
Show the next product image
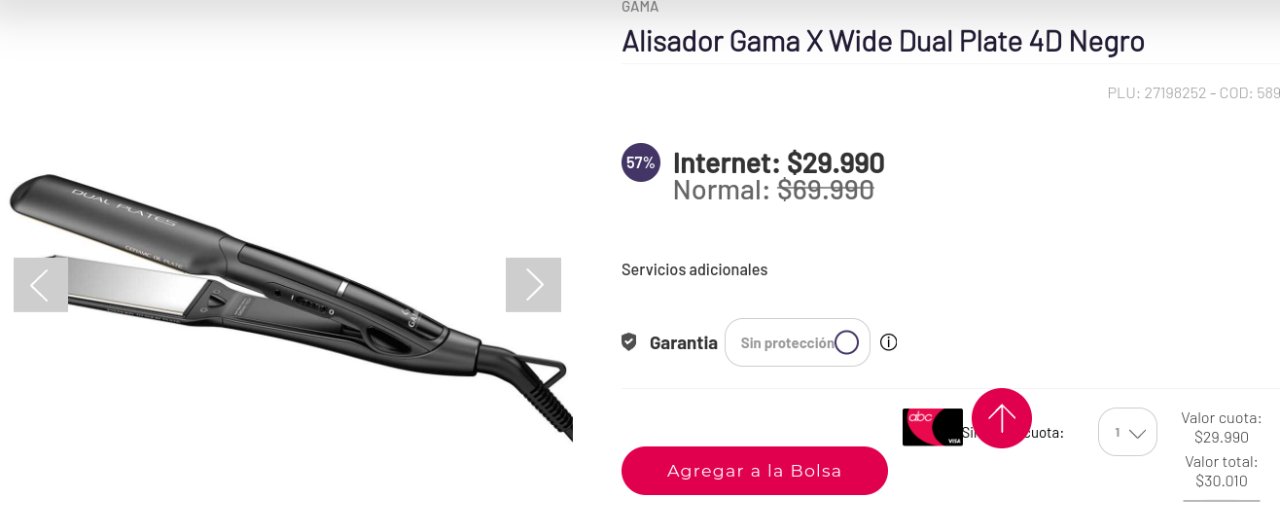[533, 285]
